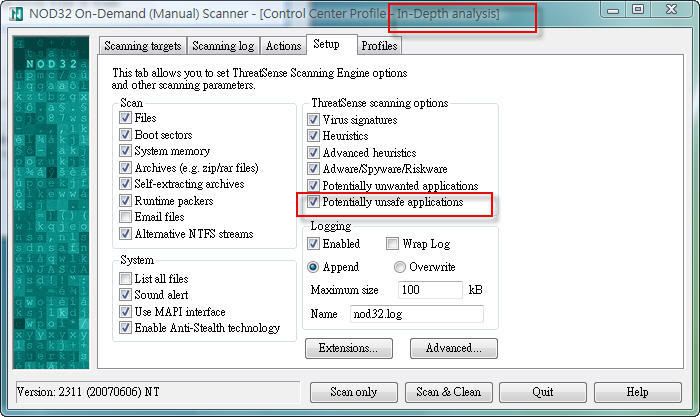This screenshot has height=417, width=700.
Task: Click the NOD32 logo in the side banner
Action: pyautogui.click(x=51, y=64)
